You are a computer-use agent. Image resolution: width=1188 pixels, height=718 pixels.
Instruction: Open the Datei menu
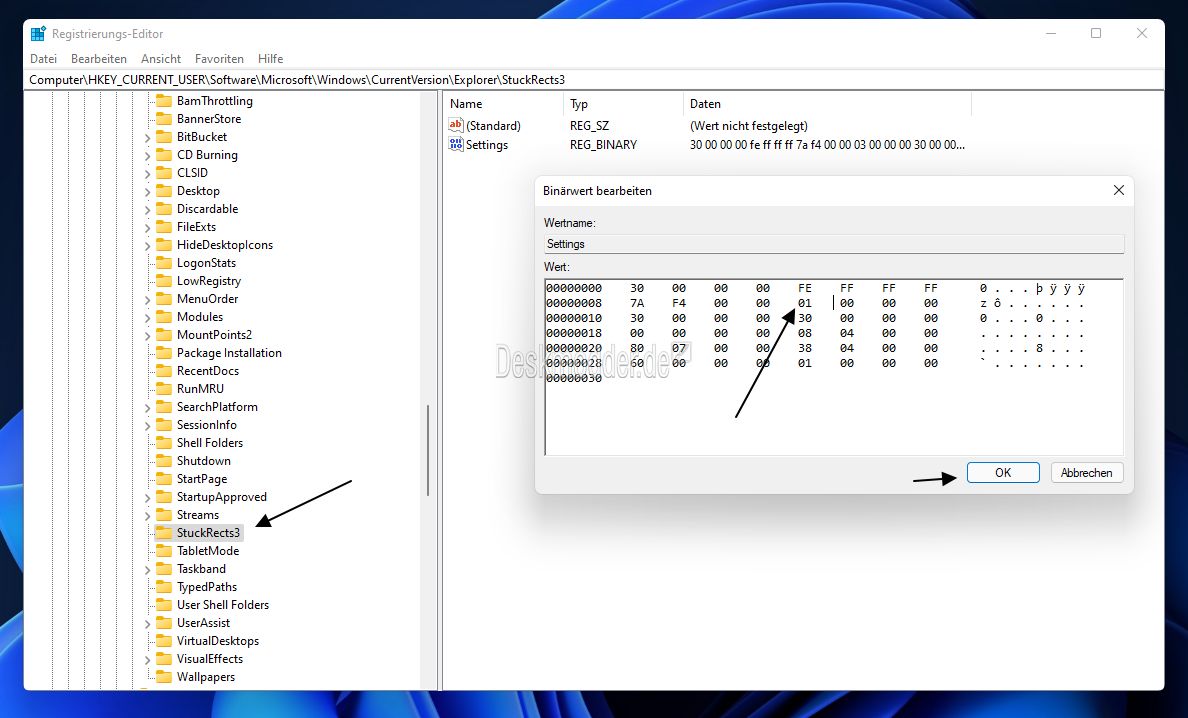[43, 58]
